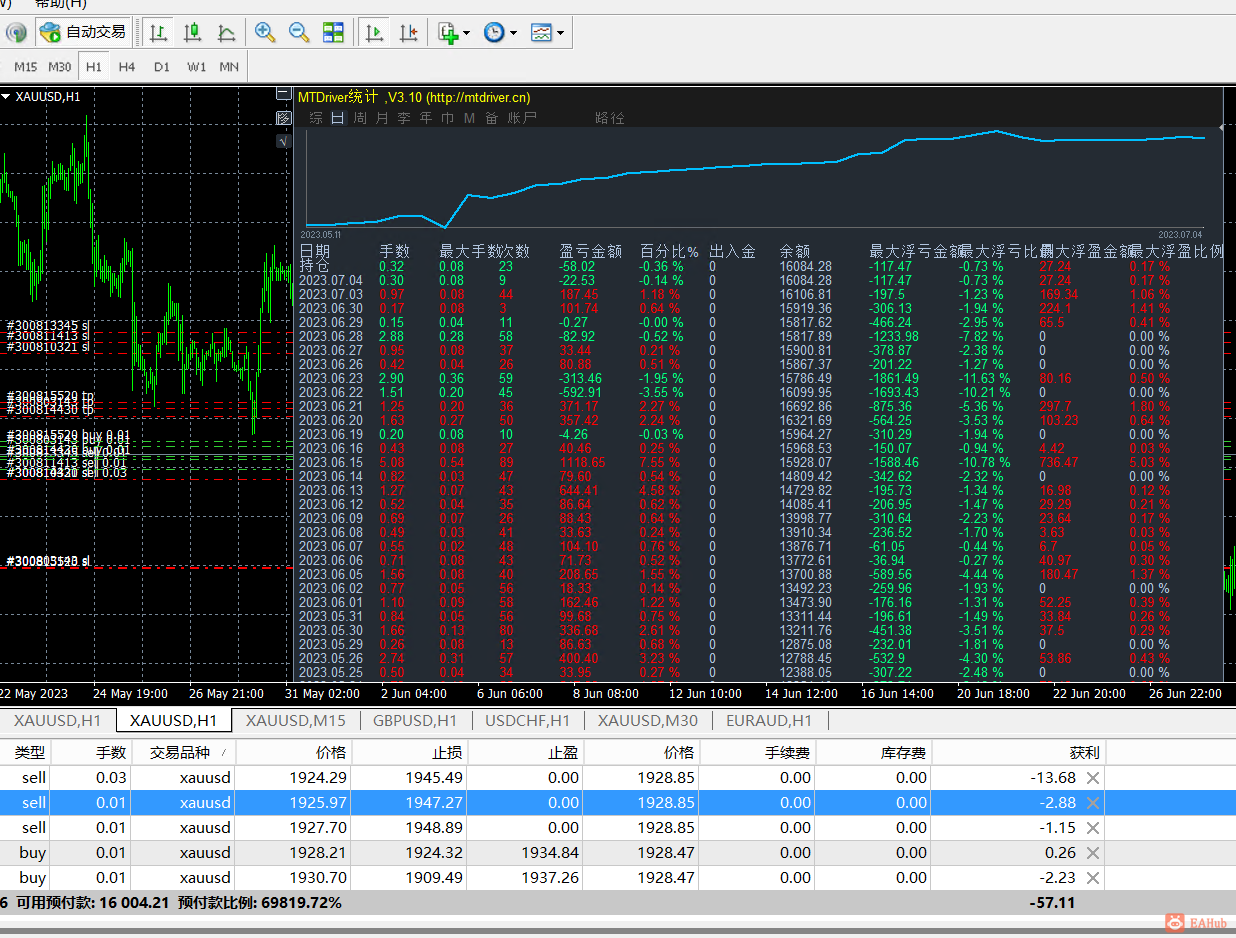Tile chart windows with grid icon
1236x938 pixels.
click(x=333, y=32)
